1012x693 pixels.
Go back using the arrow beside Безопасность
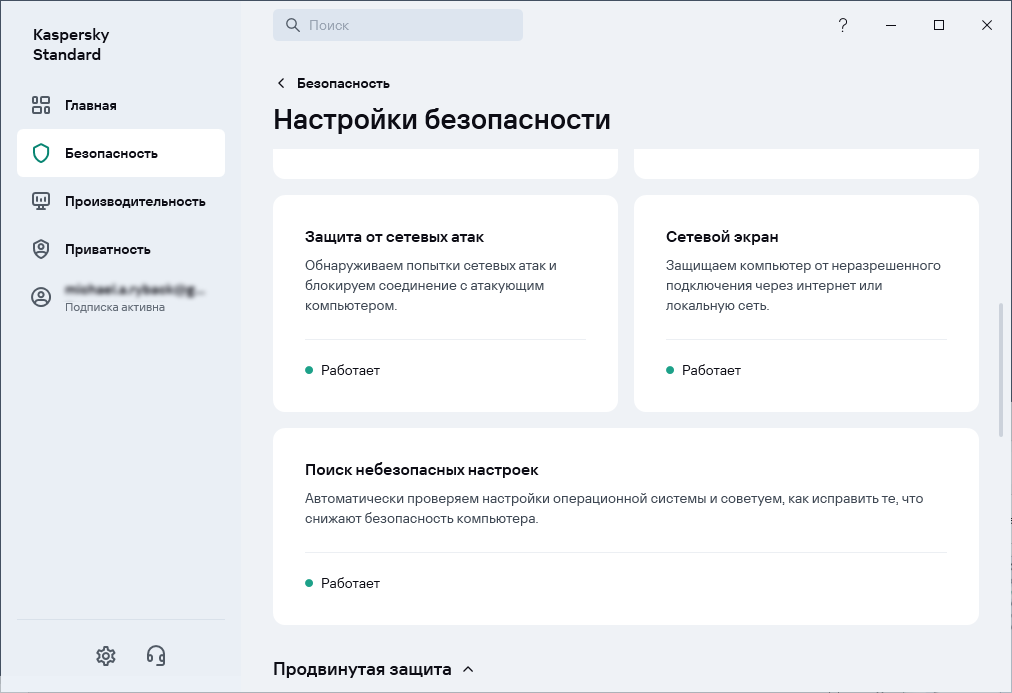281,83
